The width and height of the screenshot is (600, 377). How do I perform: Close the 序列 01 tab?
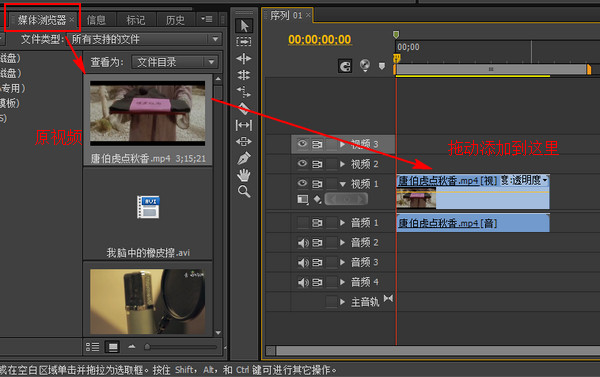coord(308,15)
